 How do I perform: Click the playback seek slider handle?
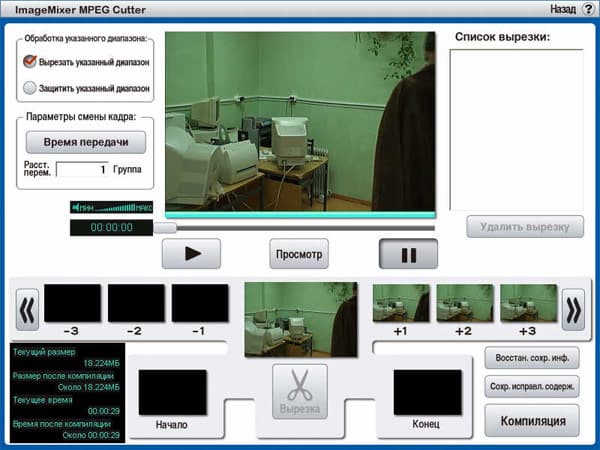pos(165,228)
